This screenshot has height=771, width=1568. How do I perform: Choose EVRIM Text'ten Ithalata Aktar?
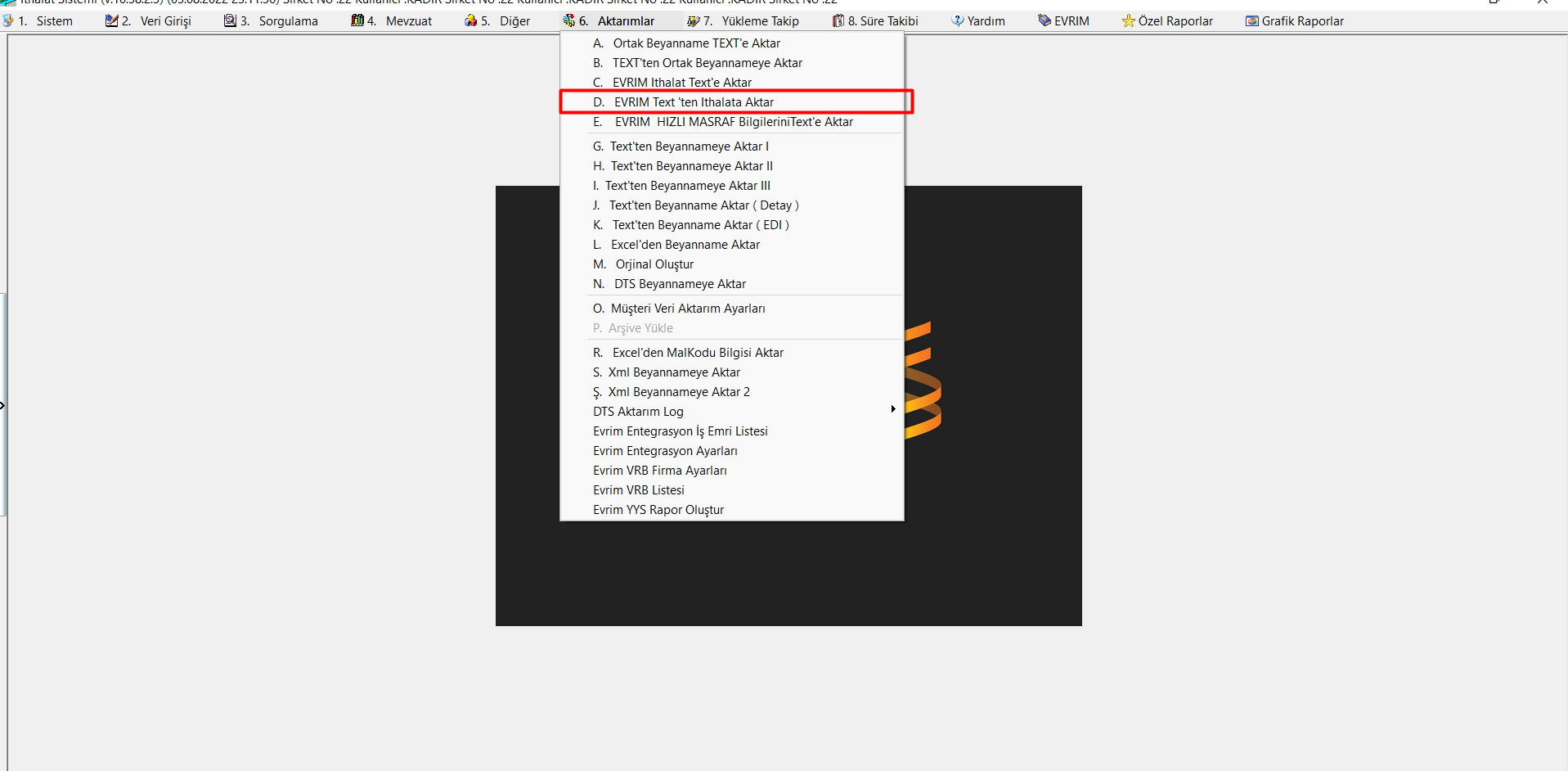coord(732,102)
